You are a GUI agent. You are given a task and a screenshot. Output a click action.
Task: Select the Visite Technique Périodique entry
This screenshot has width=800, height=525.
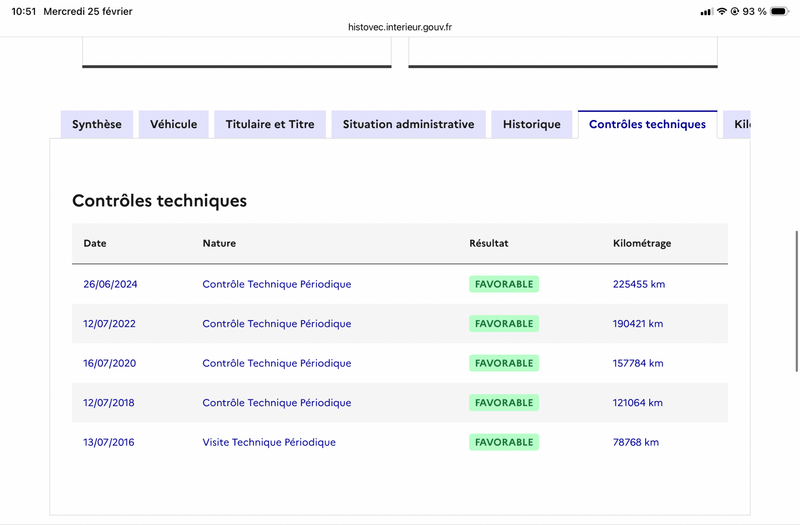click(x=269, y=442)
